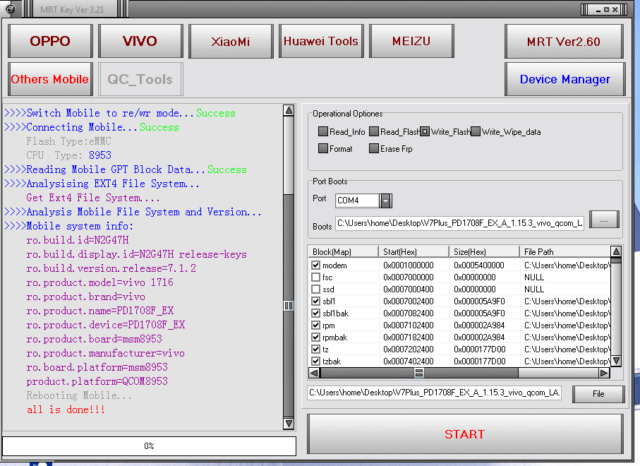Tick the Erase Frp checkbox
Image resolution: width=640 pixels, height=466 pixels.
(374, 148)
